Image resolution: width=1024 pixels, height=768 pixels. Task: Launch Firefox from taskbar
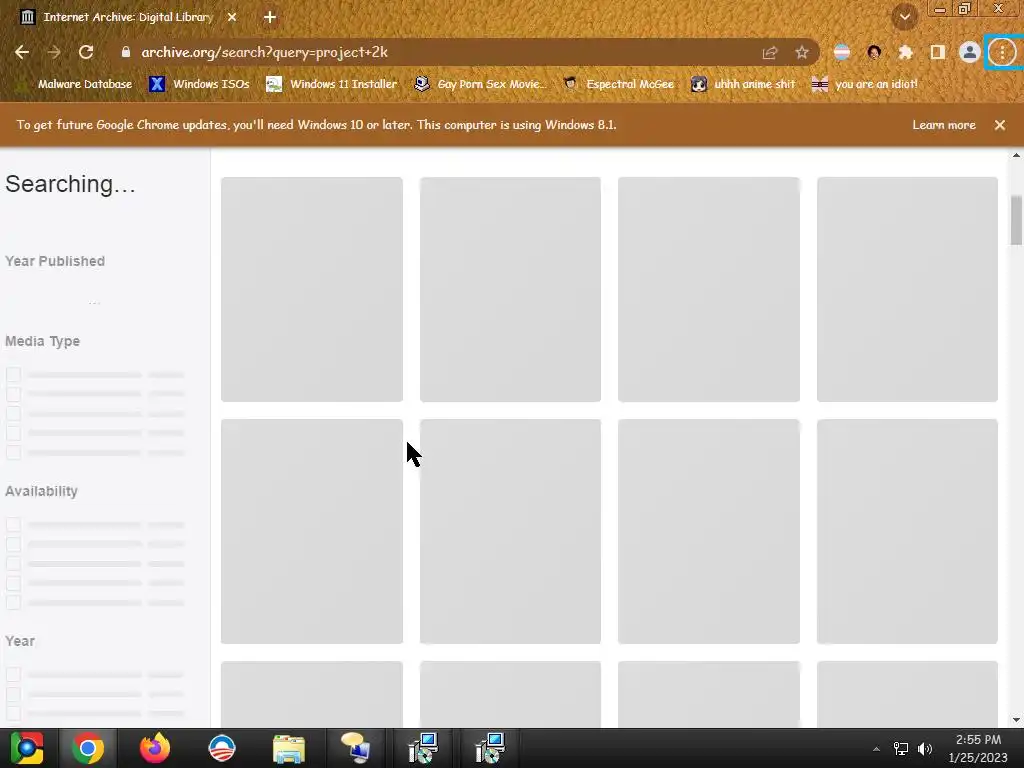point(155,748)
